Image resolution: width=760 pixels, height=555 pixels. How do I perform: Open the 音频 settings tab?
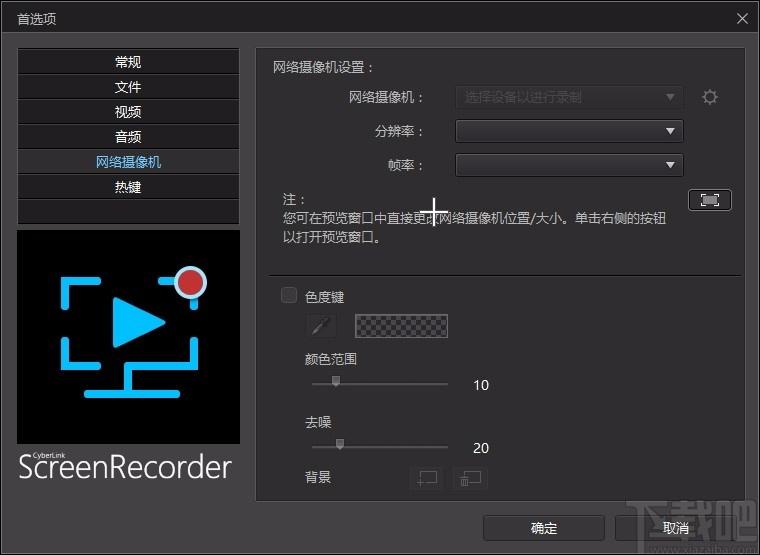click(128, 137)
